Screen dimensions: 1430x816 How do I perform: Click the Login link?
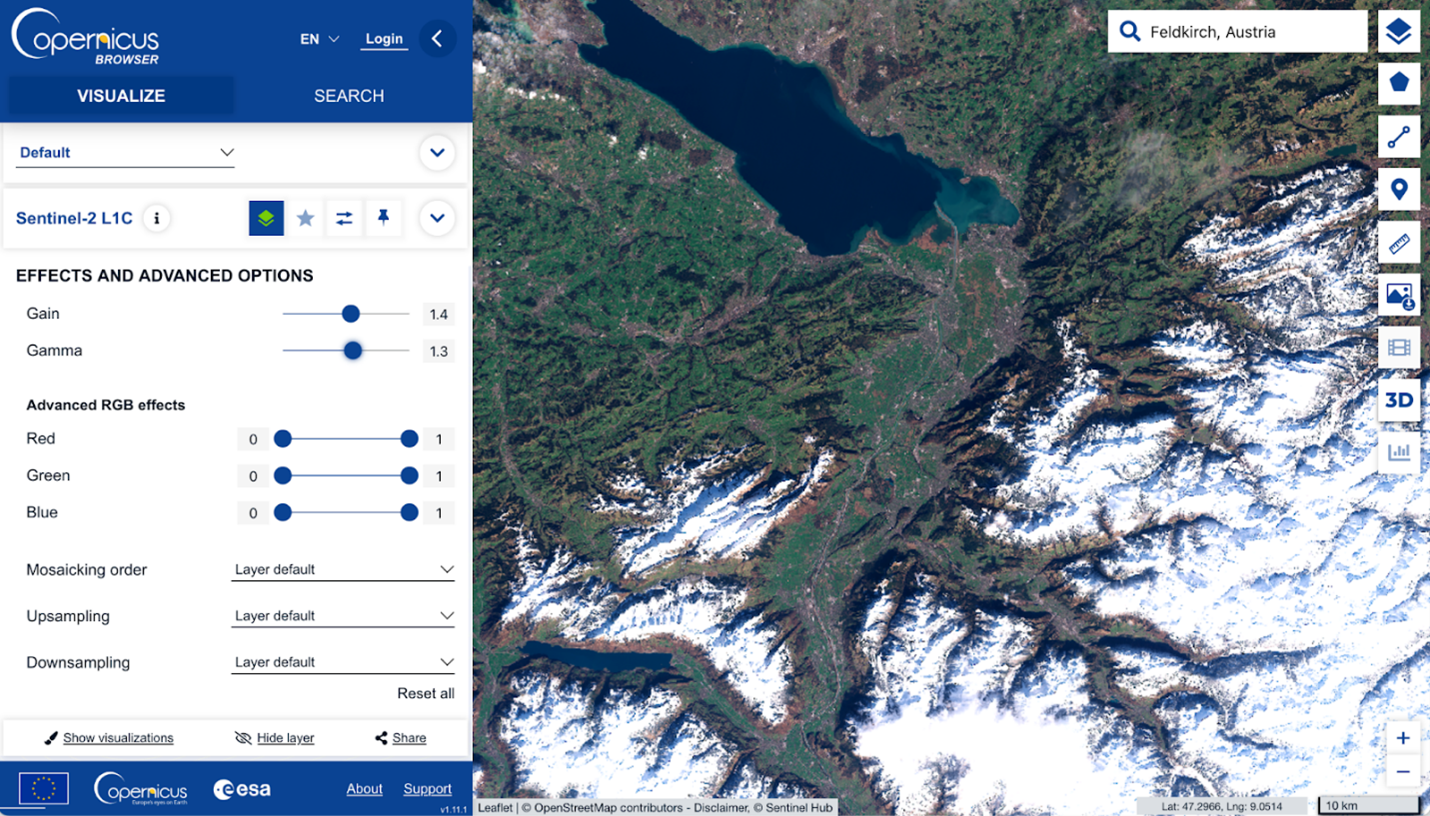[384, 39]
